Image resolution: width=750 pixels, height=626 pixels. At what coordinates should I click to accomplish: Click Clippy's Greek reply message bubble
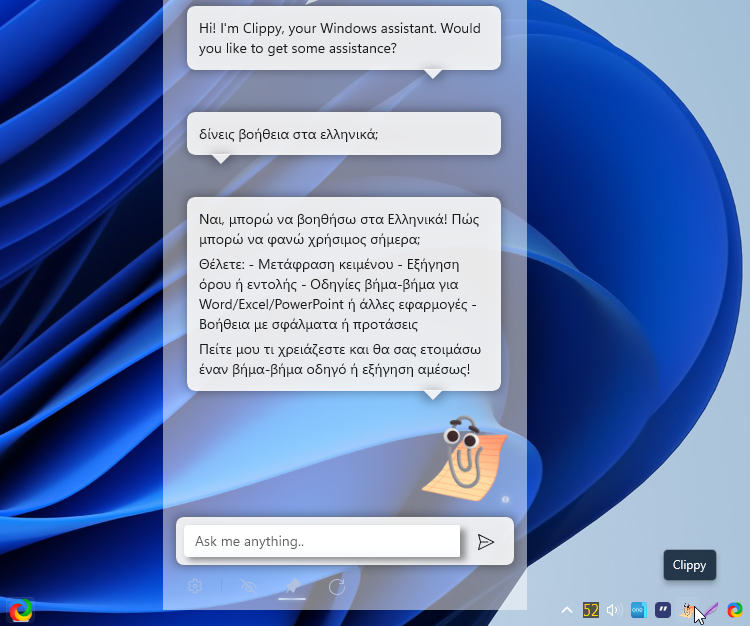[343, 293]
